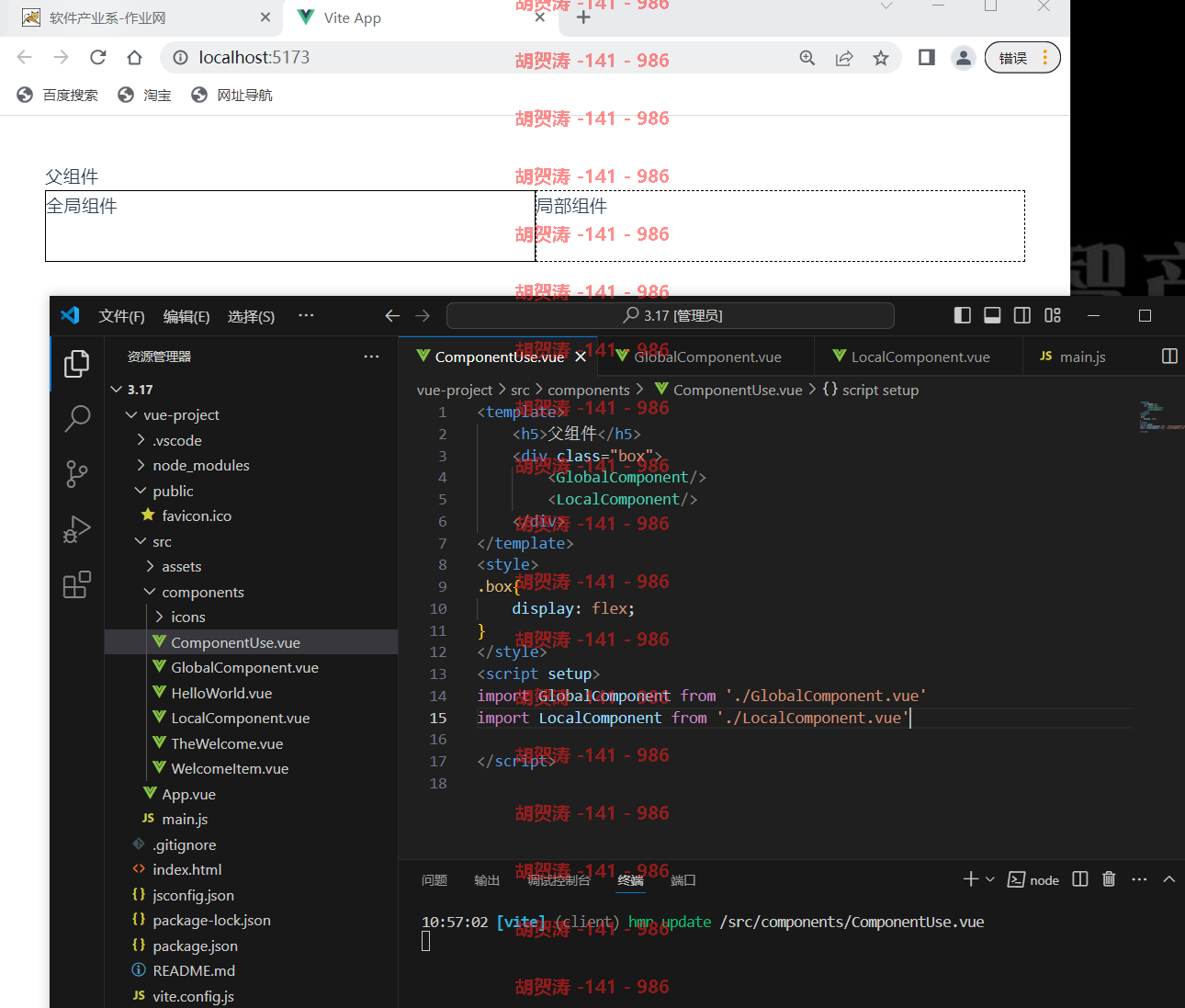Screen dimensions: 1185x1008
Task: Open the 选择(S) menu
Action: (252, 316)
